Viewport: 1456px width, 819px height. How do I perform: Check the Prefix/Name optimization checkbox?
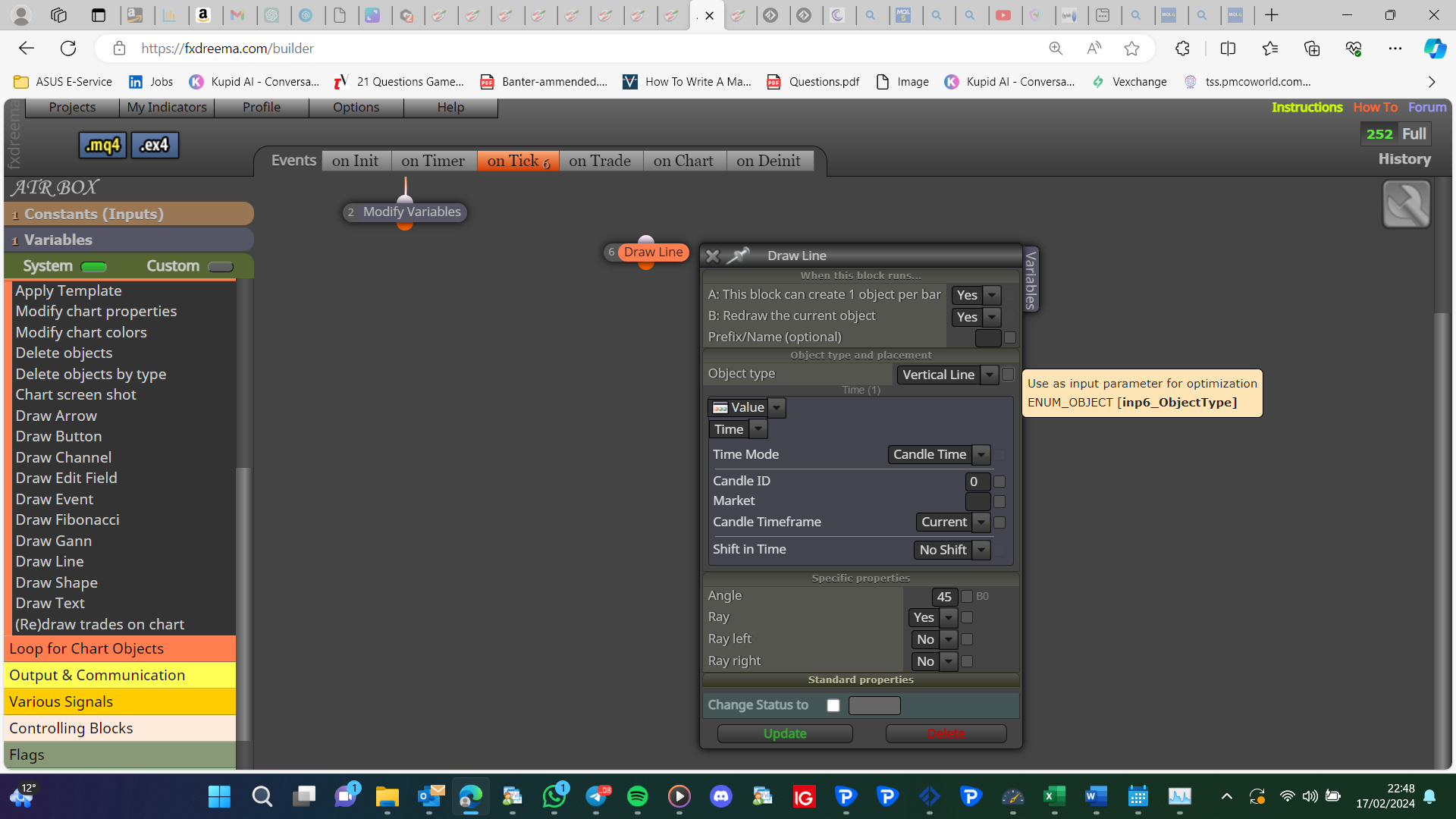1010,337
